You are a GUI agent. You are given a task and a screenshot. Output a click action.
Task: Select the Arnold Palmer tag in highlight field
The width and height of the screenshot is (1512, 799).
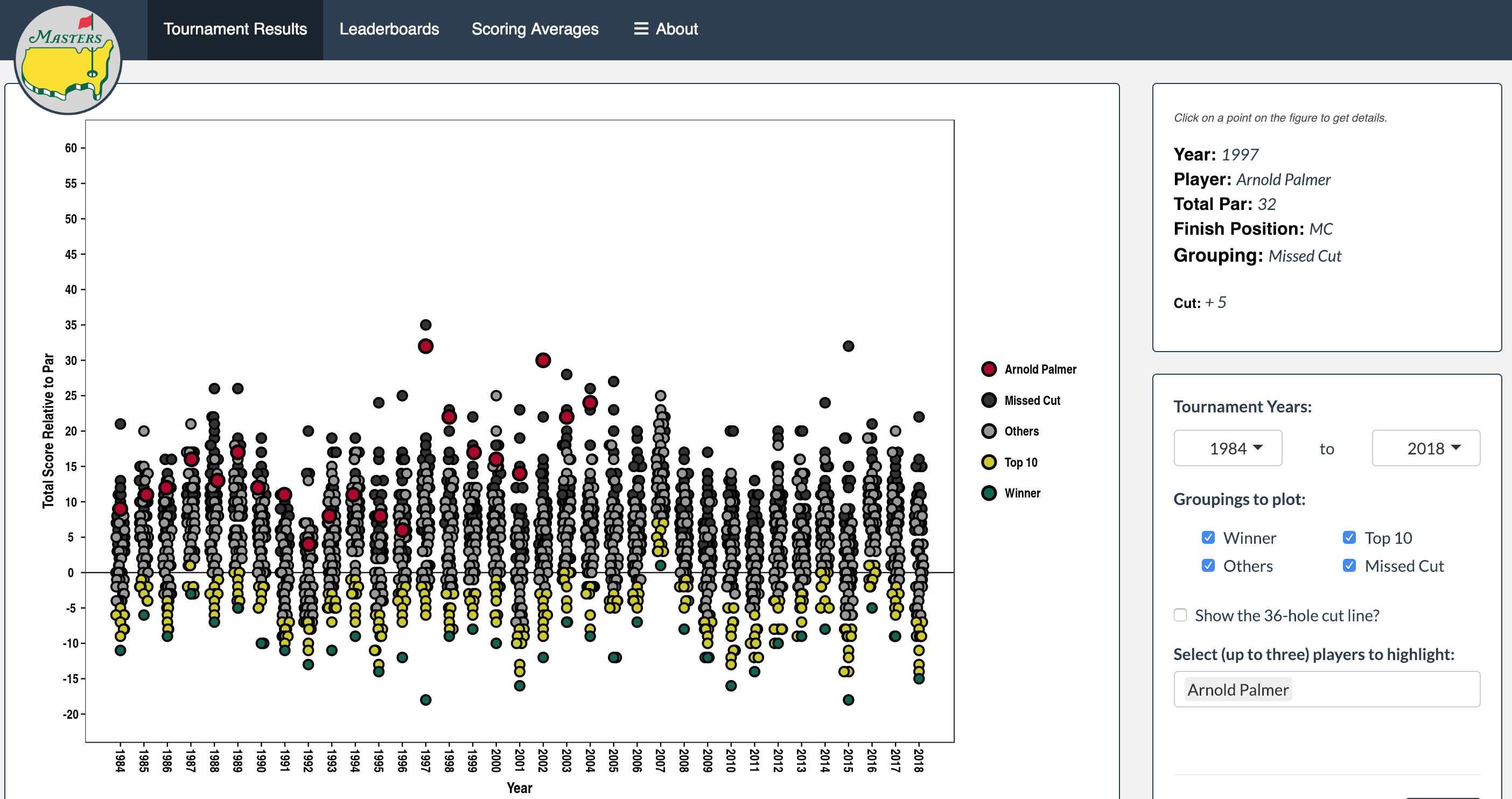click(1237, 689)
